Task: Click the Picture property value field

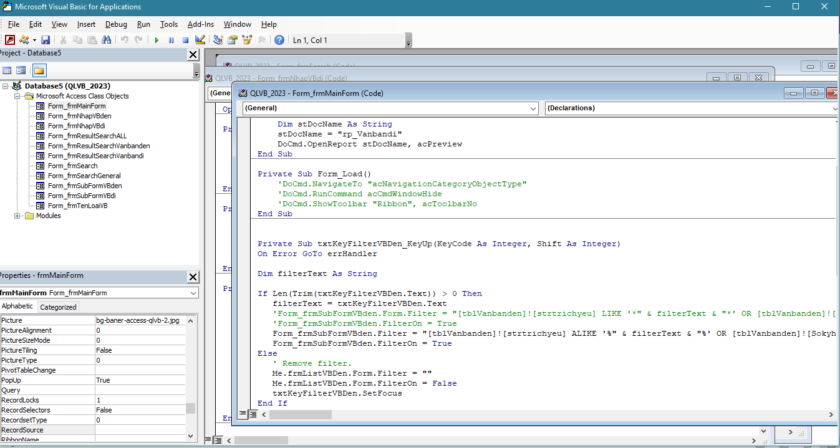Action: tap(140, 320)
